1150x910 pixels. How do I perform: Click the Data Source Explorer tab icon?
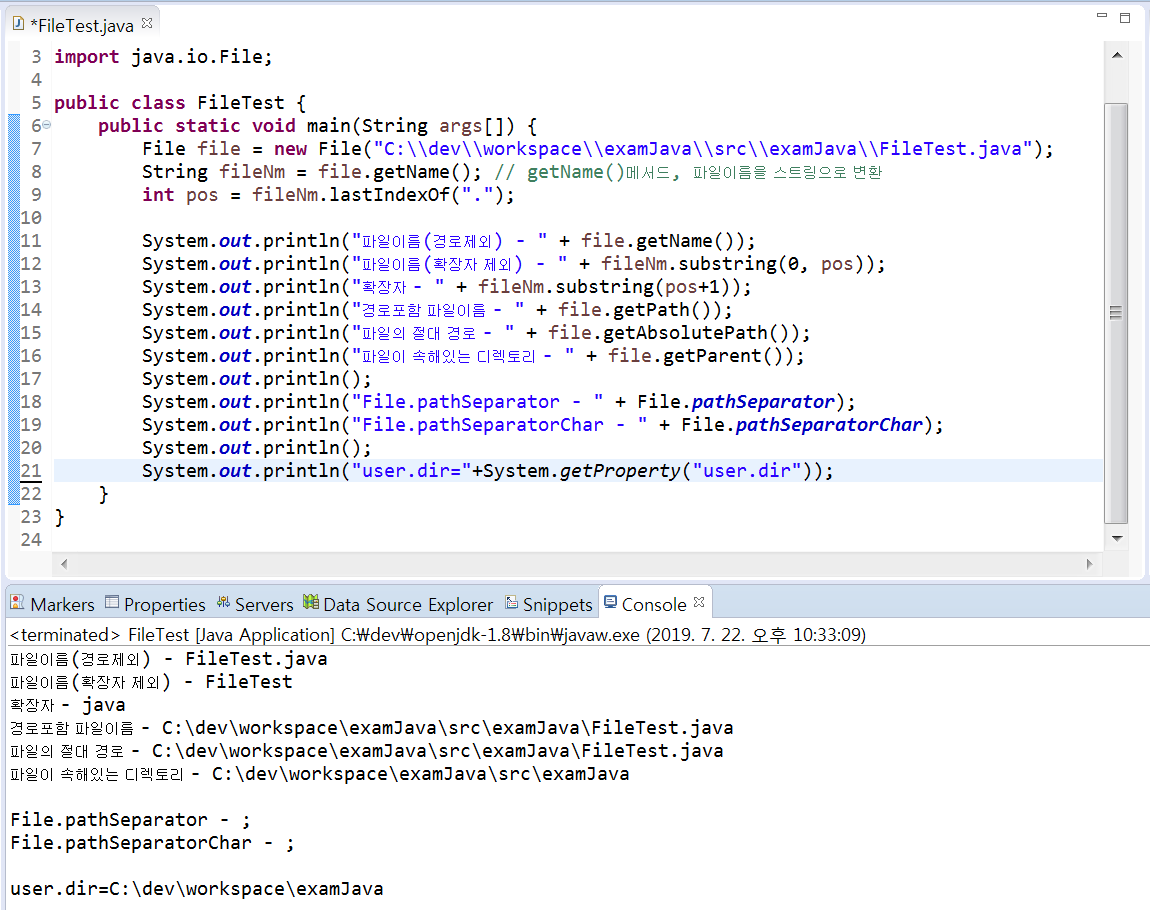311,602
